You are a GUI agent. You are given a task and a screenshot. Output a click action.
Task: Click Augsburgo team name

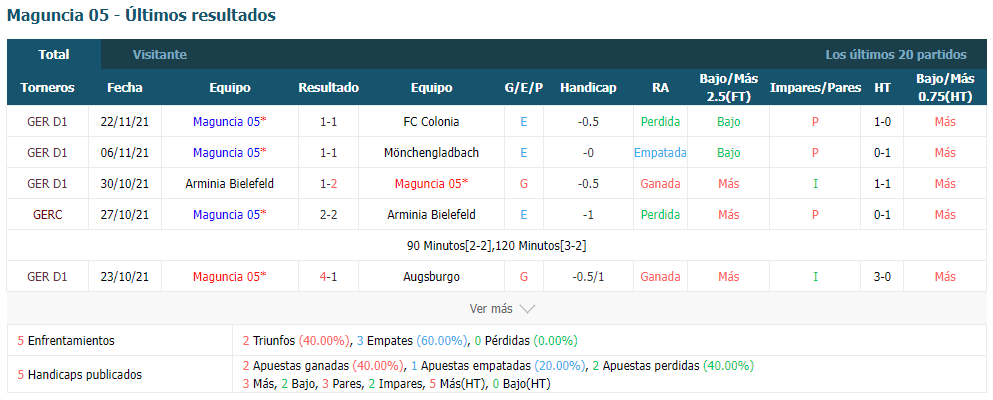(x=431, y=277)
